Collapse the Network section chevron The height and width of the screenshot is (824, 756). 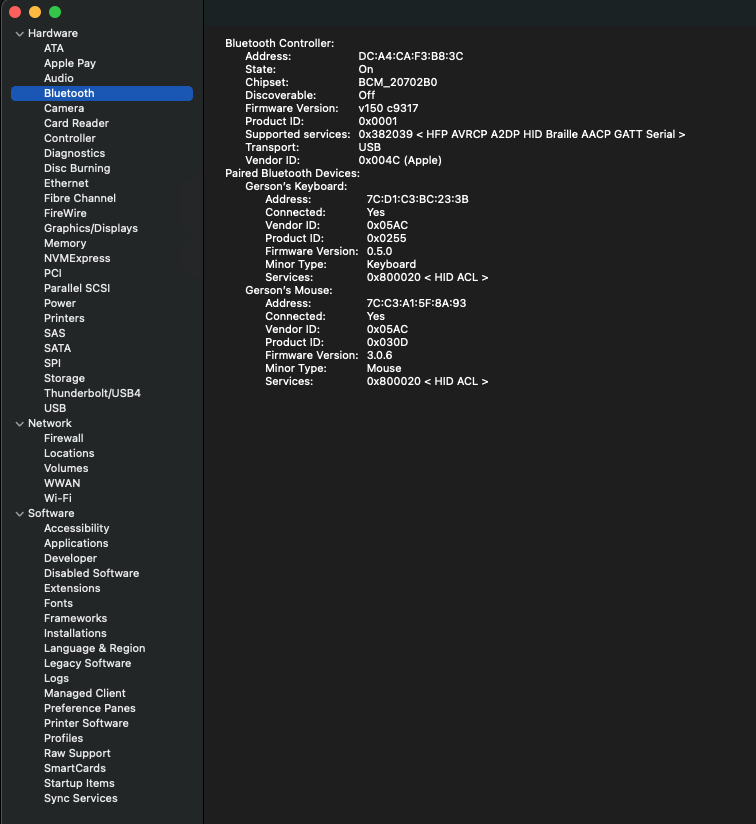click(20, 424)
